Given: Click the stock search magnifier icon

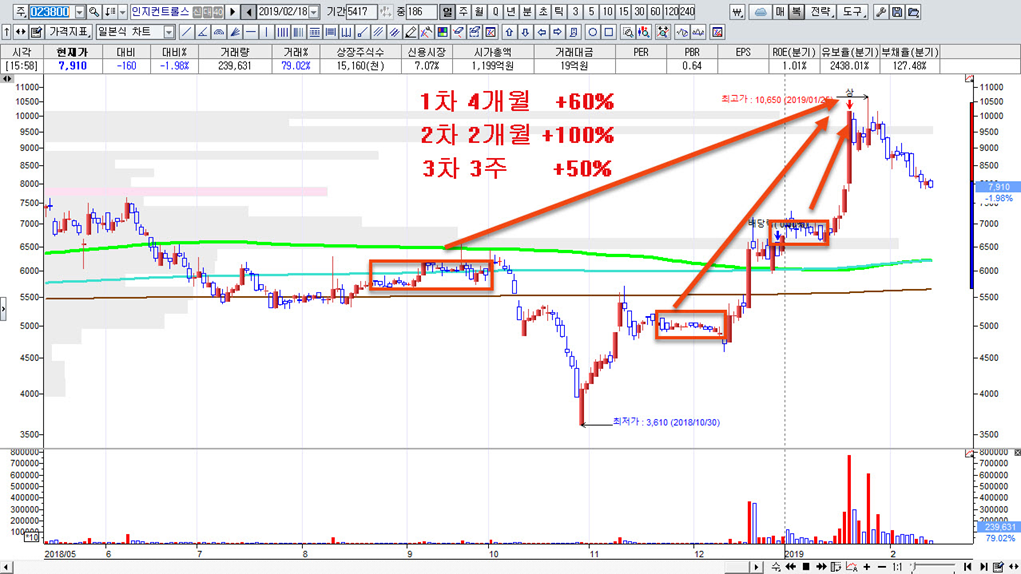Looking at the screenshot, I should click(94, 12).
